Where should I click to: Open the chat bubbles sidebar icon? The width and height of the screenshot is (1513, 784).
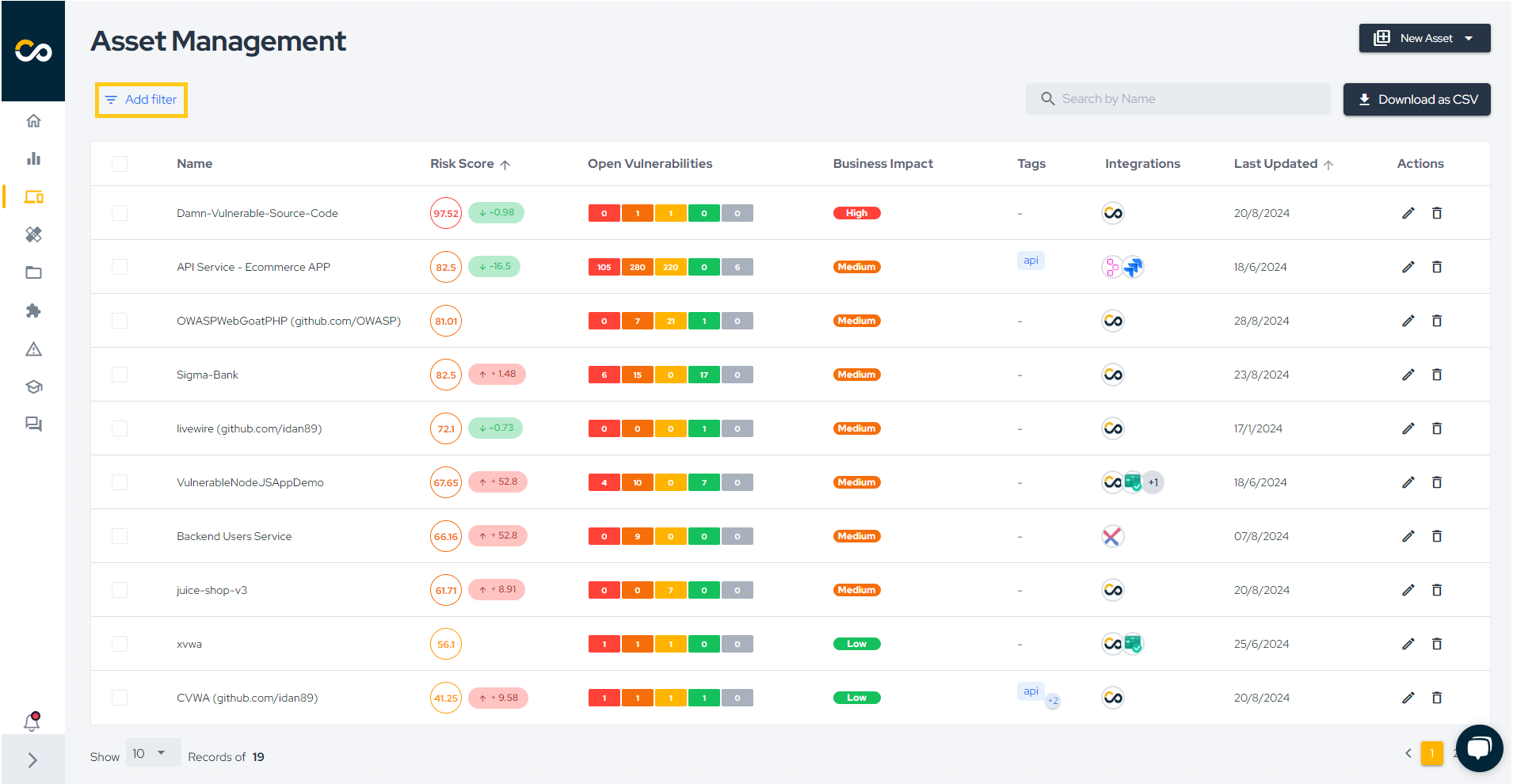tap(33, 424)
